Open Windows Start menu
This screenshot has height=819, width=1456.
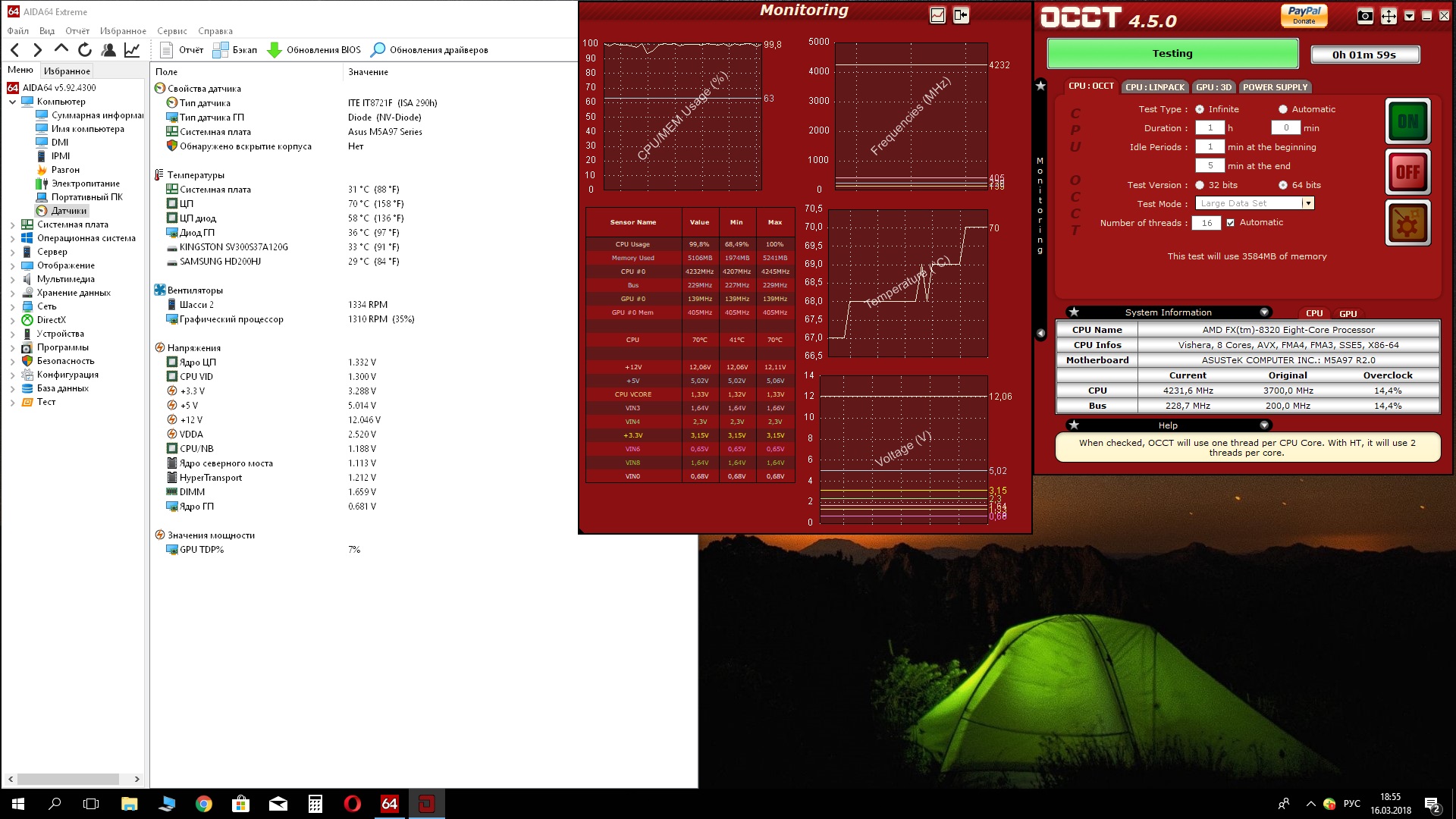tap(18, 804)
